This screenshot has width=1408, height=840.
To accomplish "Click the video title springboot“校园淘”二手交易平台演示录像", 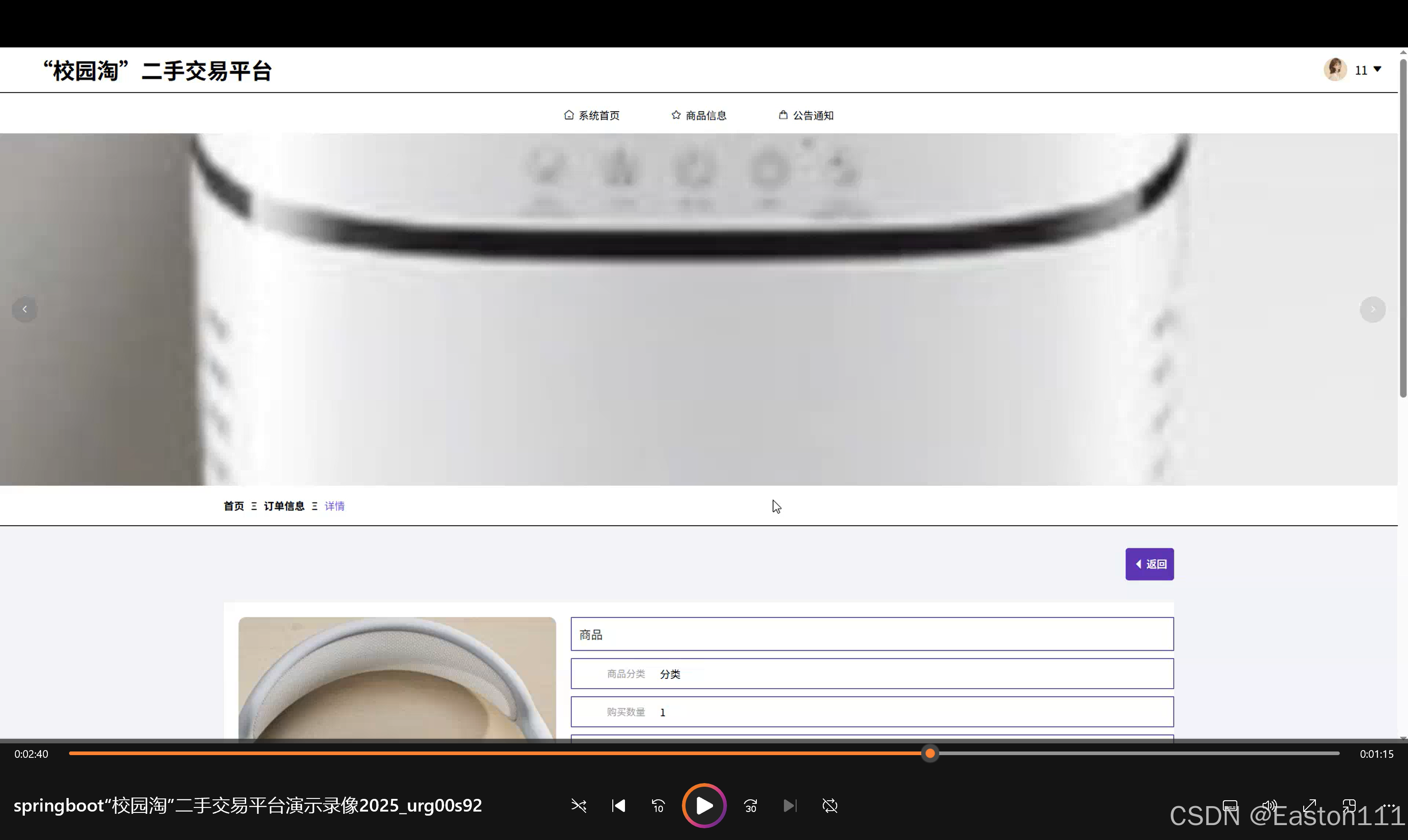I will 248,806.
